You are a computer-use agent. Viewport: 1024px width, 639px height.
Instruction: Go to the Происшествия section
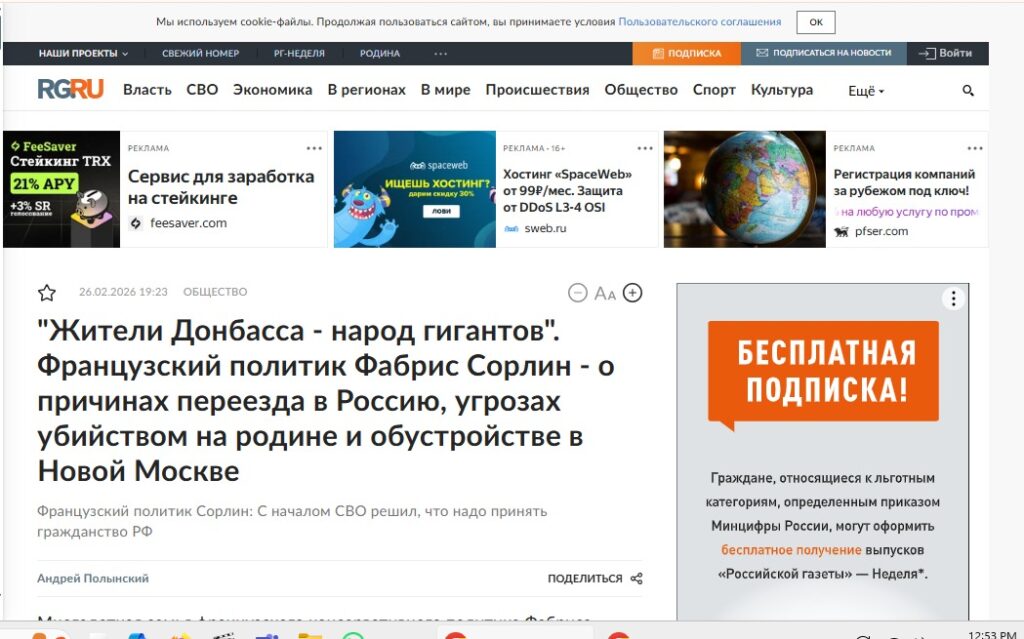[537, 90]
